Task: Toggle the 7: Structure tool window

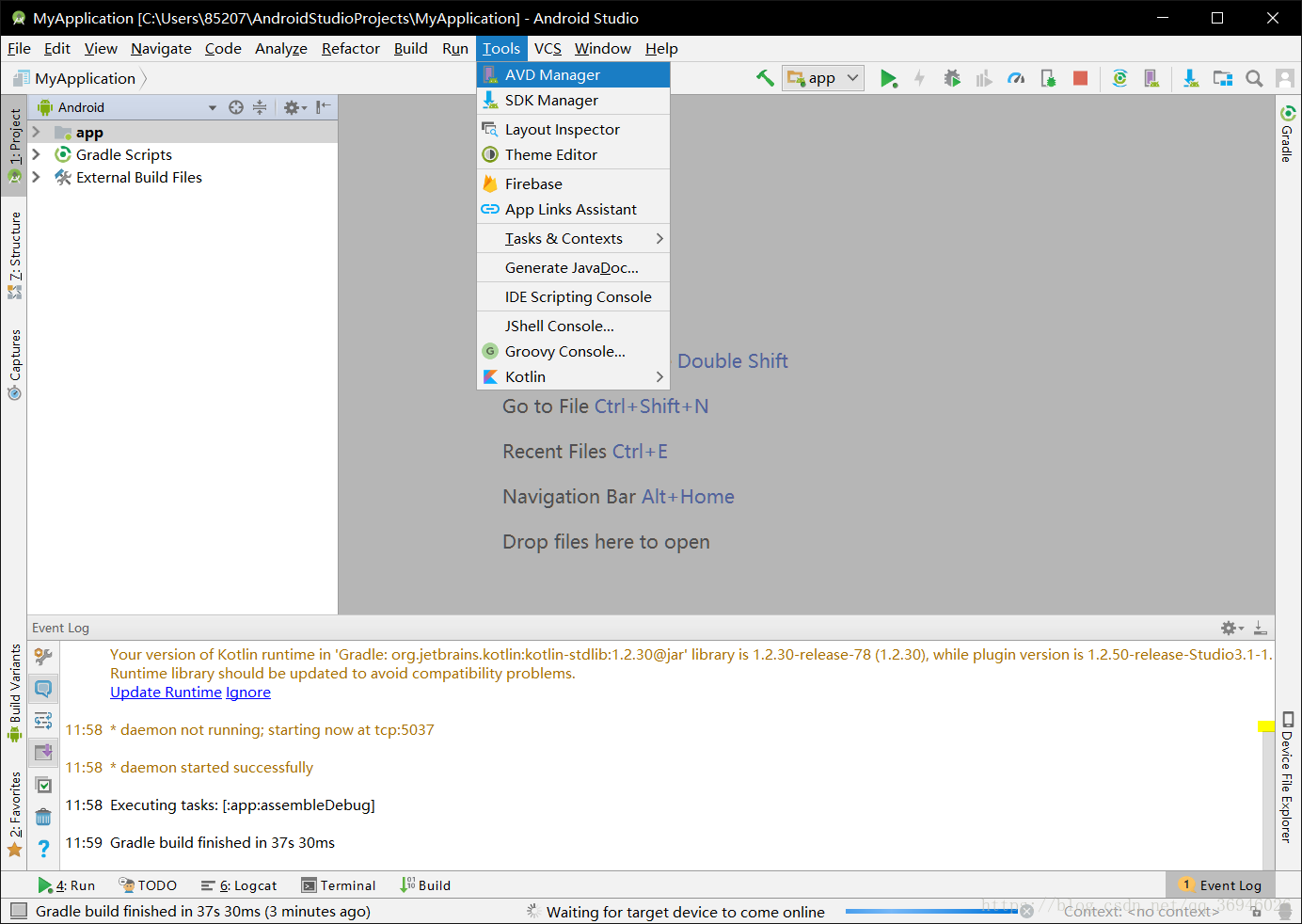Action: [14, 256]
